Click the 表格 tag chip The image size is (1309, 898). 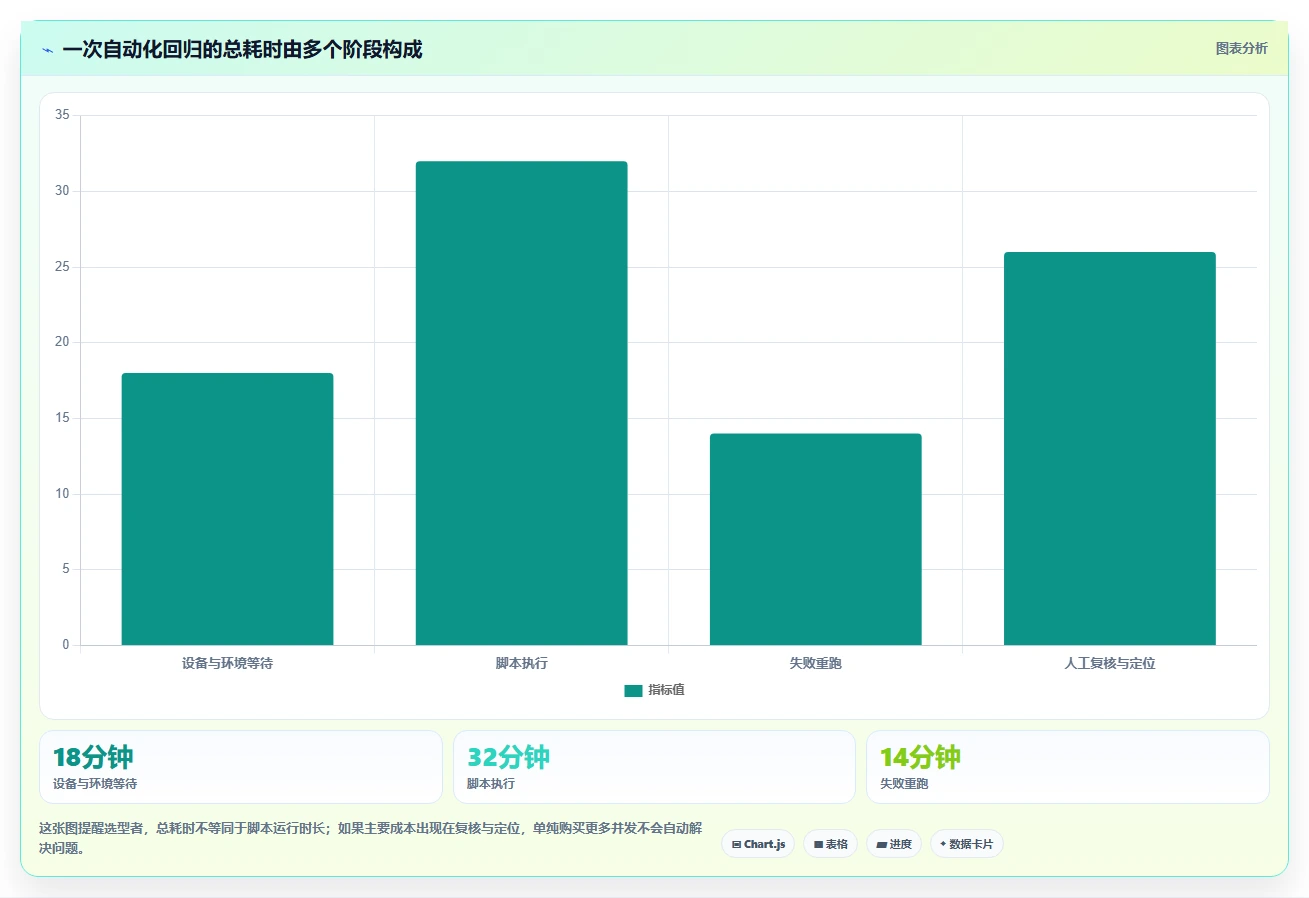pyautogui.click(x=830, y=844)
